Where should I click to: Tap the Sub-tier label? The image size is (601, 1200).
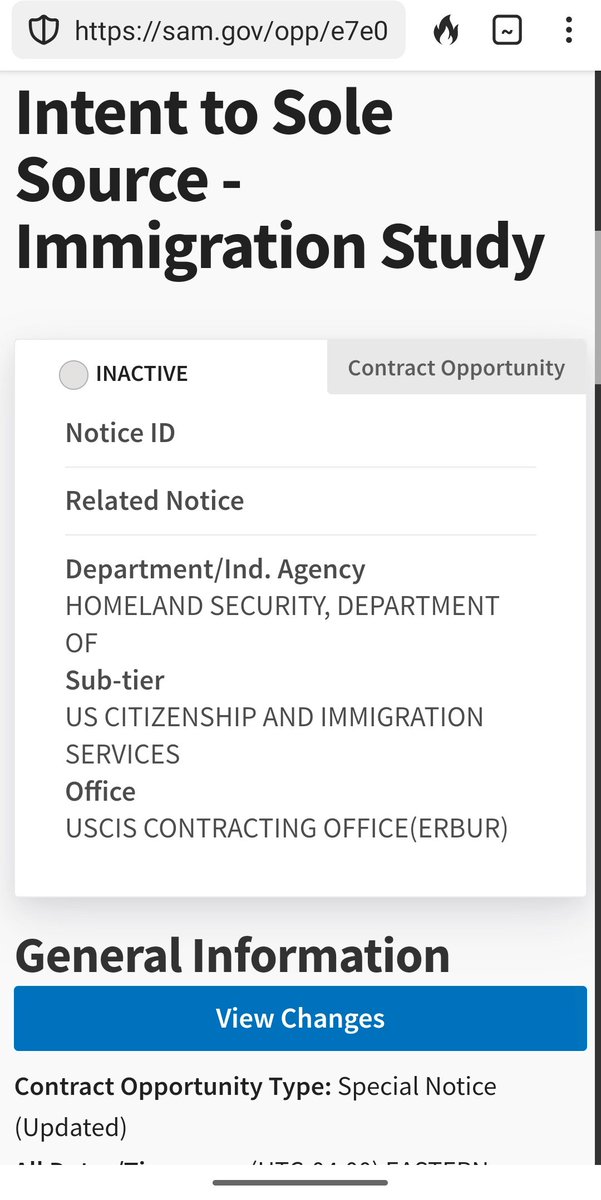115,680
